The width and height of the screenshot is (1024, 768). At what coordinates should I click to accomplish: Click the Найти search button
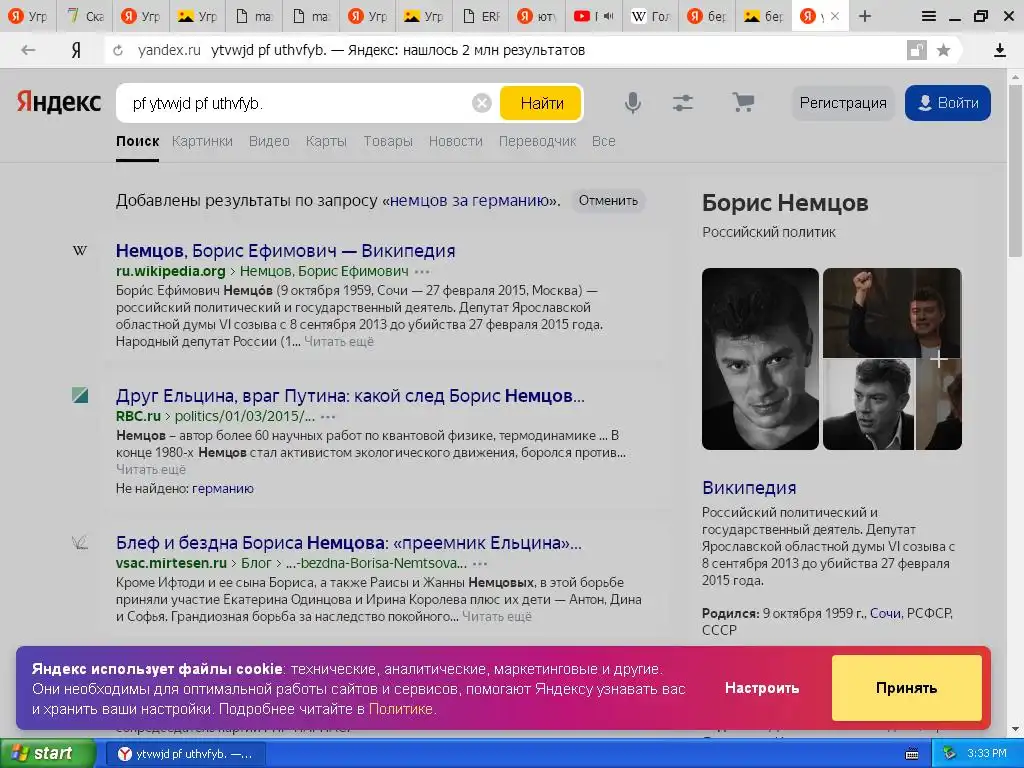point(541,103)
